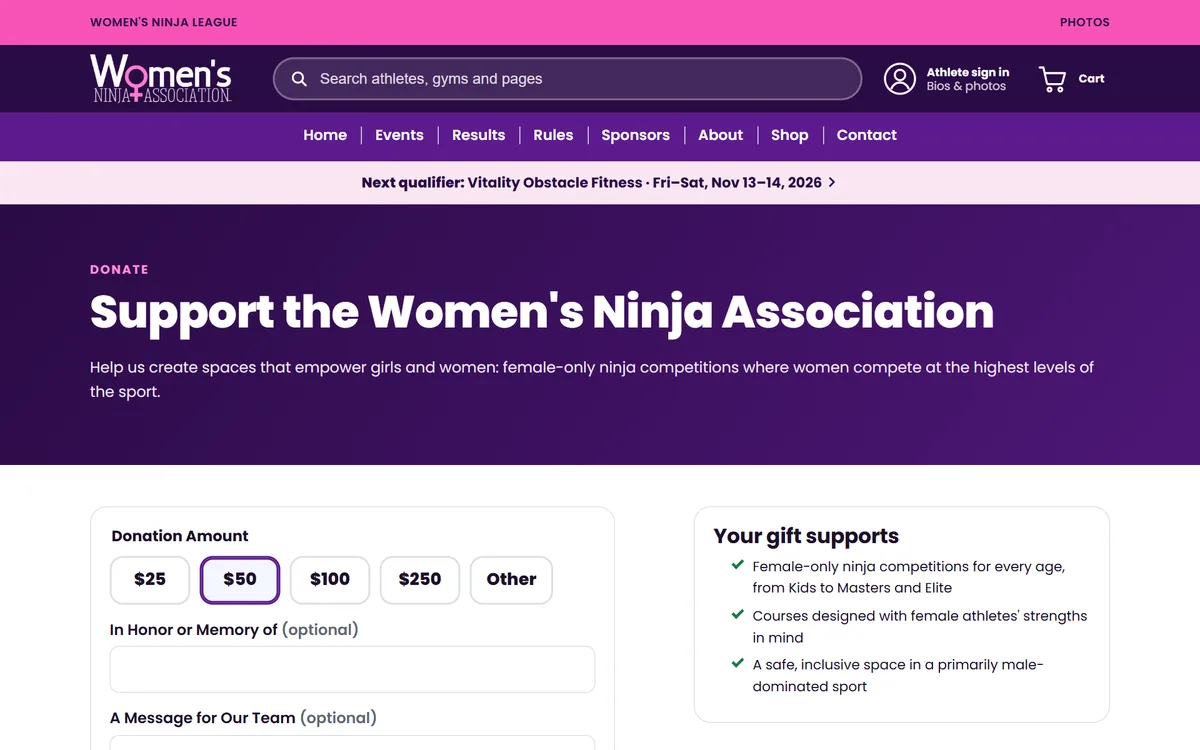Select the $50 donation amount
1200x750 pixels.
240,580
